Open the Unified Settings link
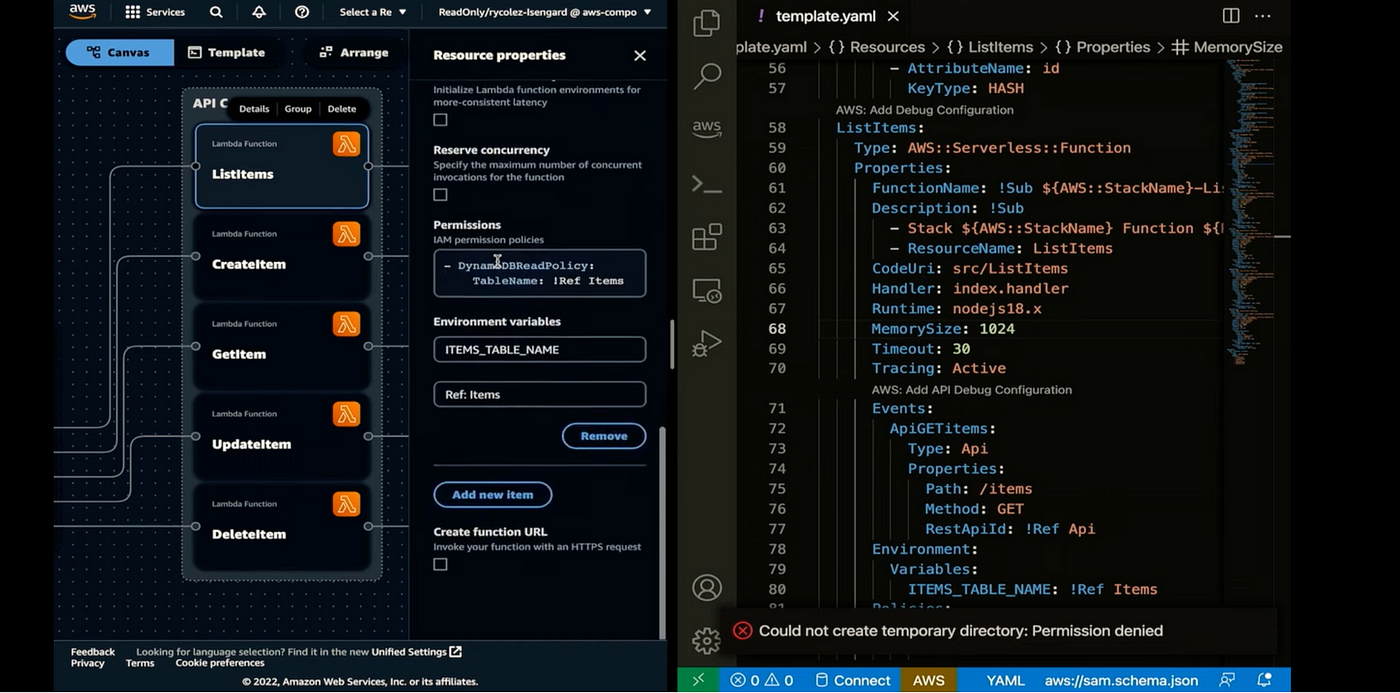 416,652
